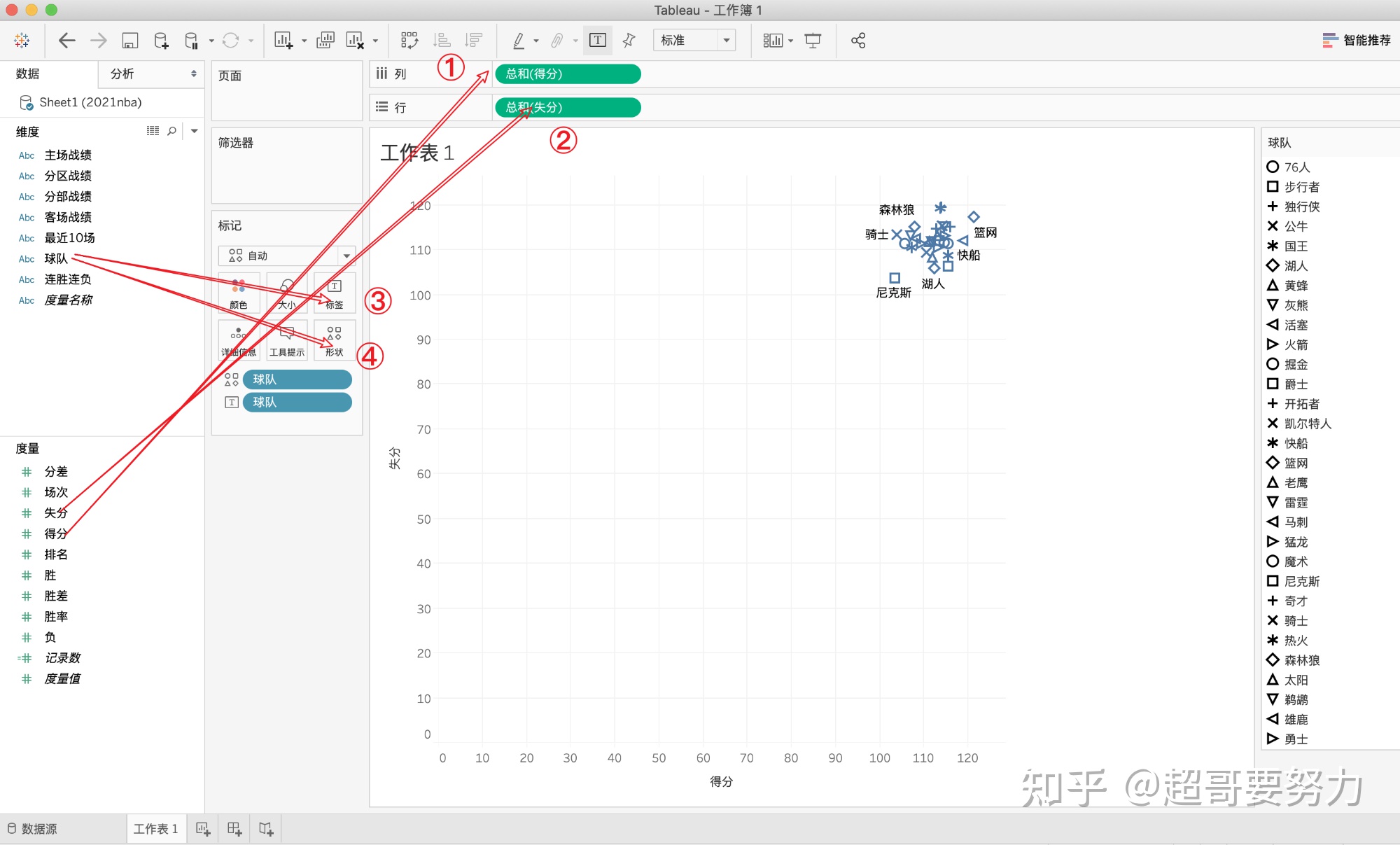Select the 最近10场 dimension field
Viewport: 1400px width, 845px height.
(x=69, y=238)
